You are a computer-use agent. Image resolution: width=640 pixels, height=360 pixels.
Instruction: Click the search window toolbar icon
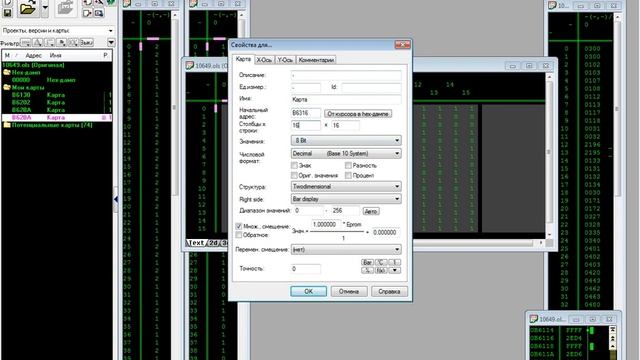[99, 13]
